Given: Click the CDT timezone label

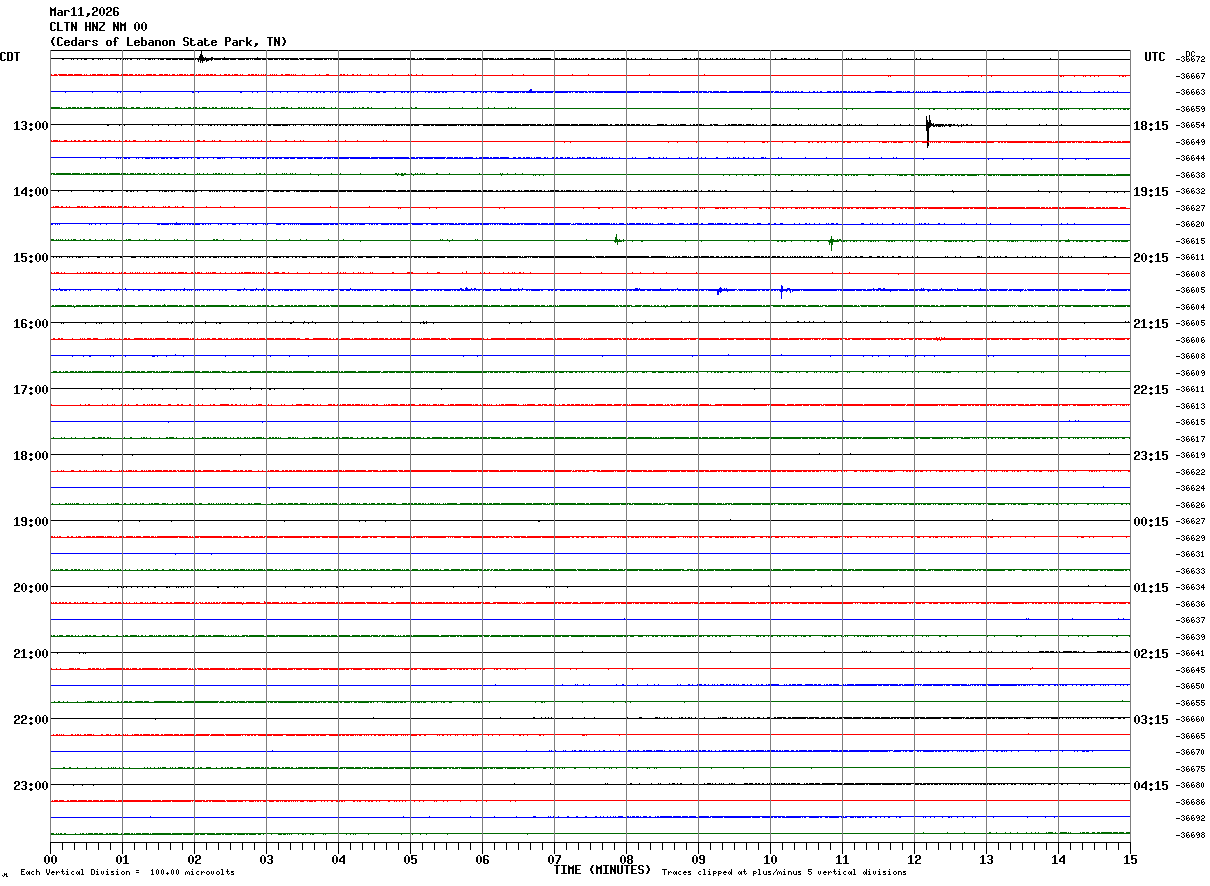Looking at the screenshot, I should 10,57.
